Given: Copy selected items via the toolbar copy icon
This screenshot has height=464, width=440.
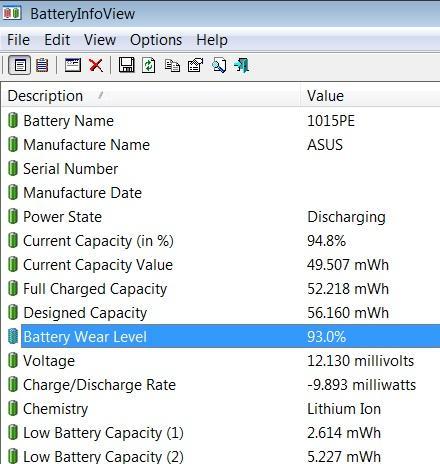Looking at the screenshot, I should pyautogui.click(x=172, y=65).
